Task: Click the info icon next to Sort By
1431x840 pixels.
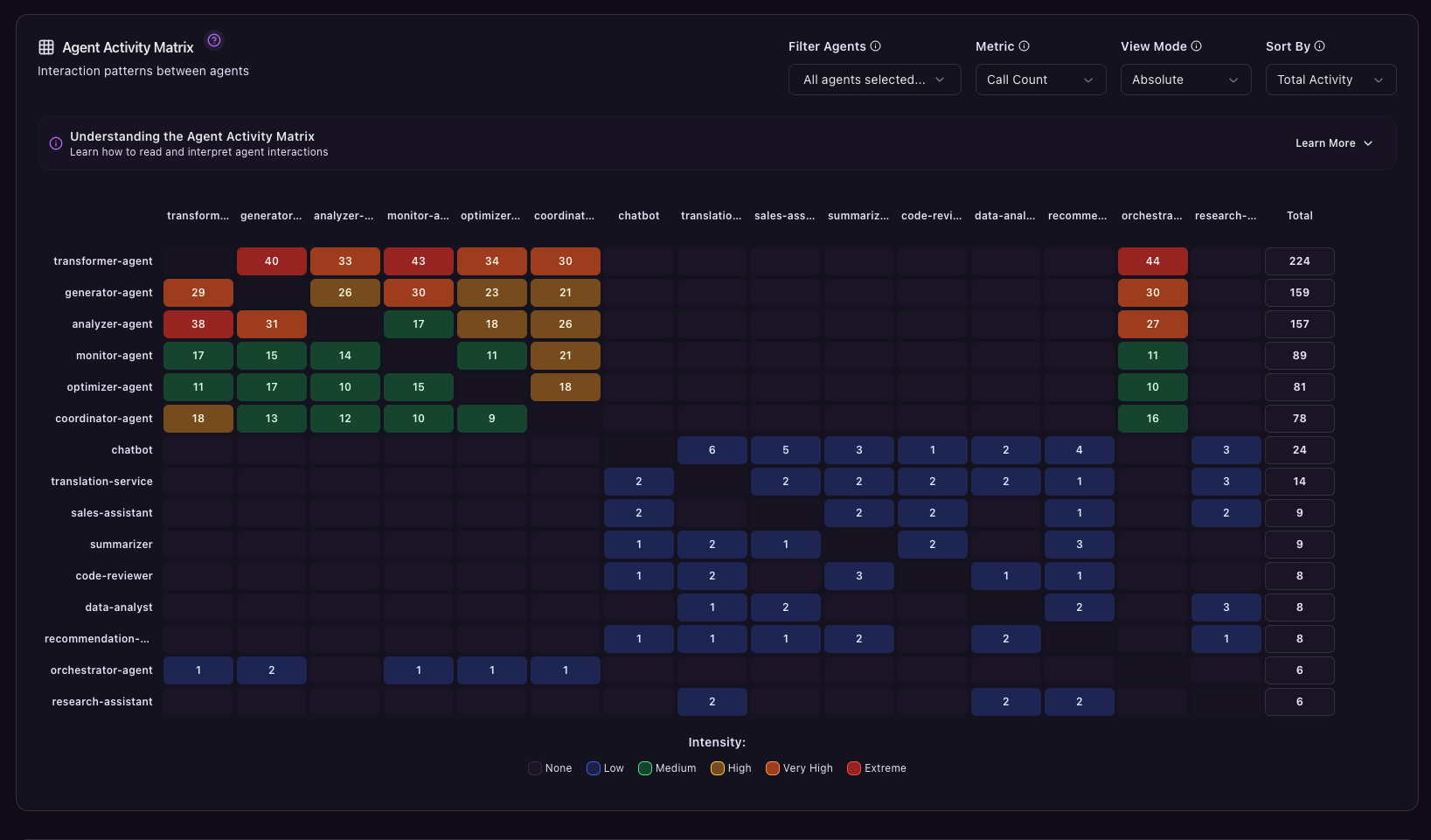Action: (1320, 46)
